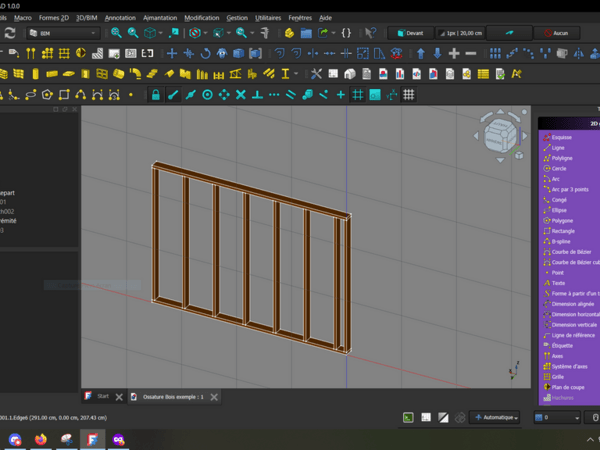Toggle the snap lock icon
This screenshot has height=450, width=600.
click(x=156, y=95)
